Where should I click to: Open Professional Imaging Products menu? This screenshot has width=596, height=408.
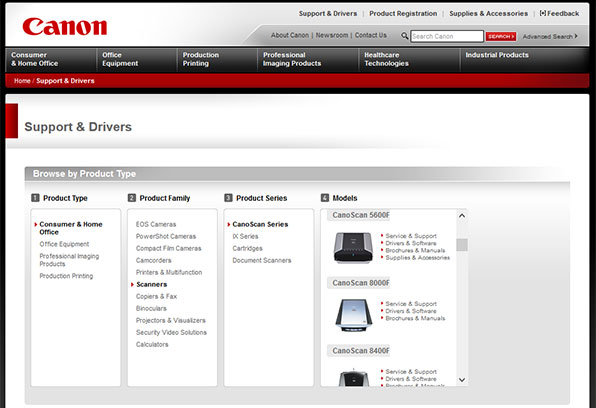(292, 59)
